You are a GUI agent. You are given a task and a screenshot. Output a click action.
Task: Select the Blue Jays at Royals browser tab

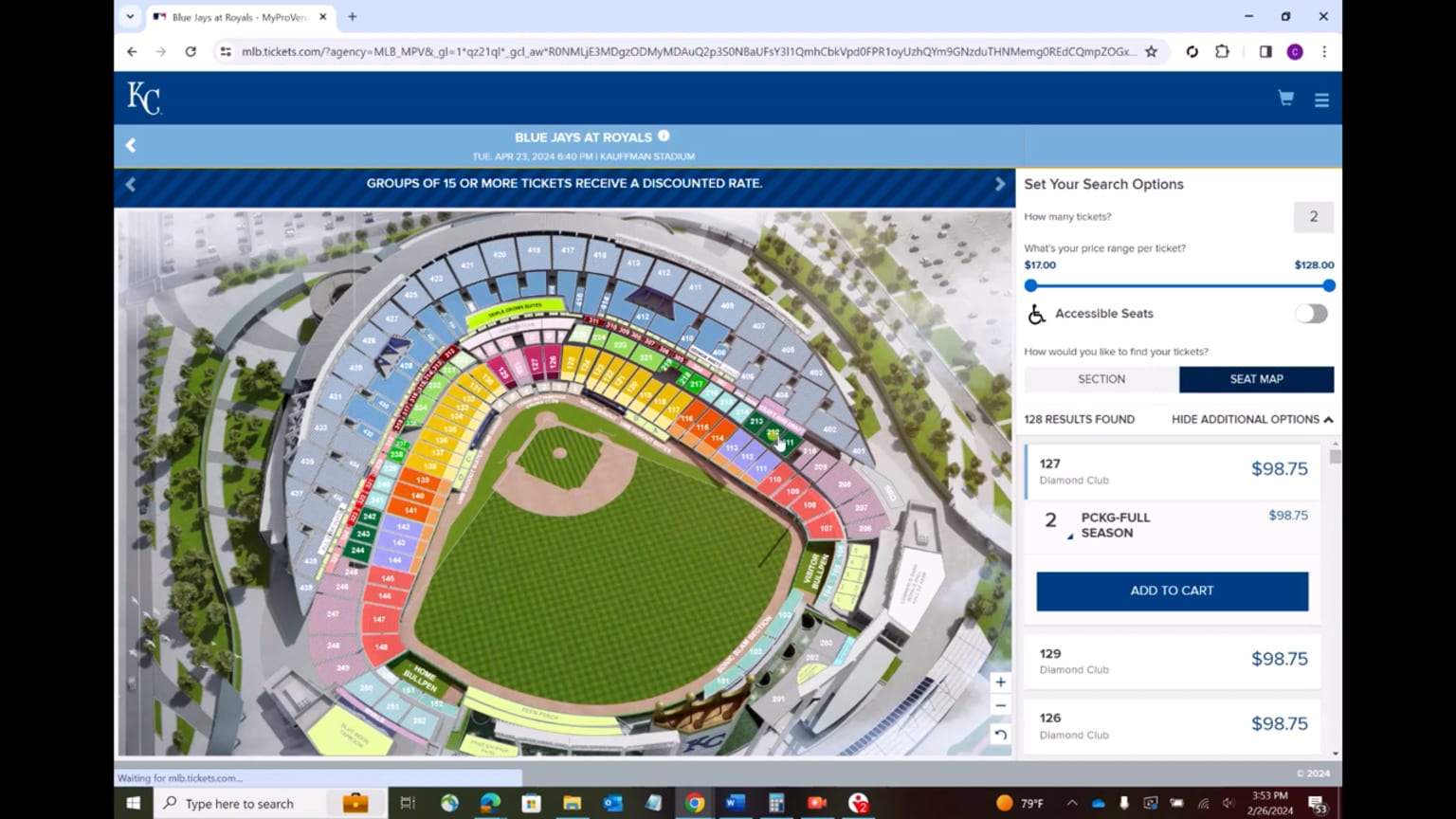235,16
